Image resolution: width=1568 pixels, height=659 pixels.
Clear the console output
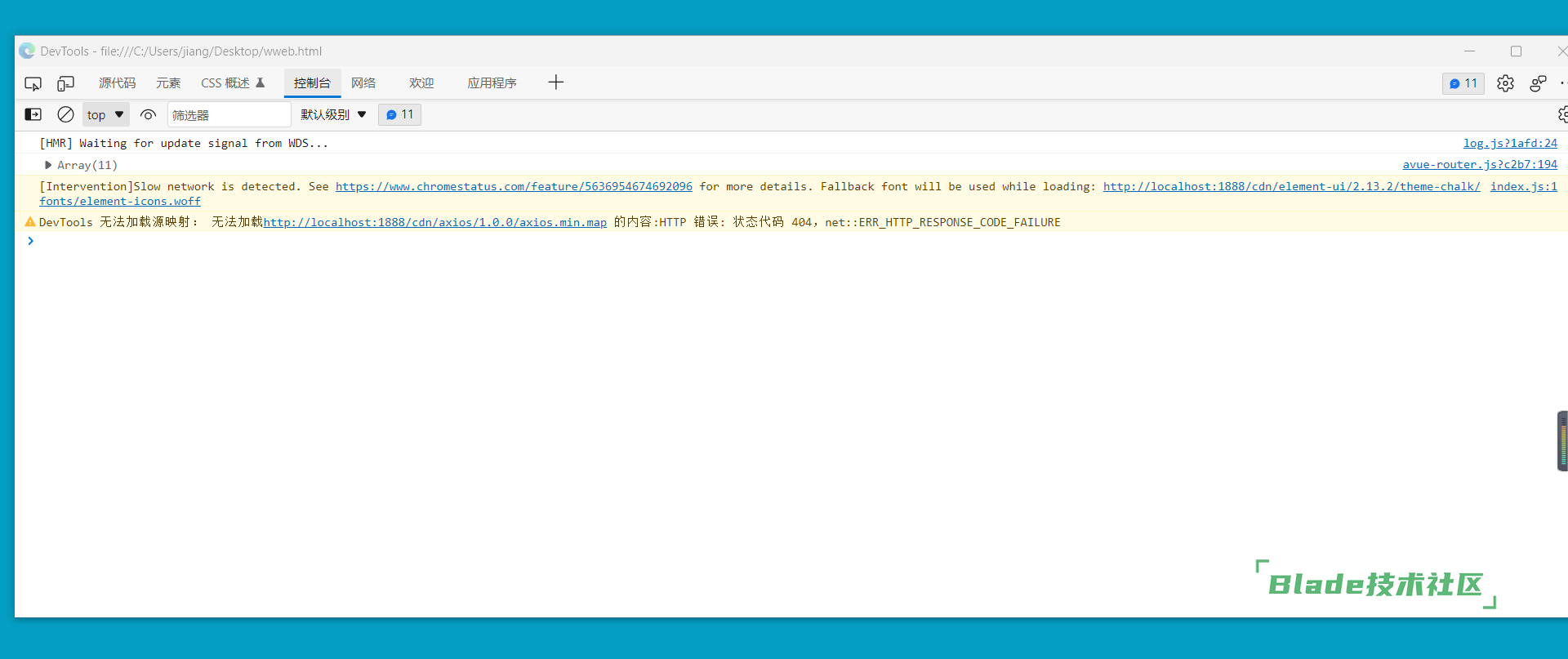click(x=65, y=114)
